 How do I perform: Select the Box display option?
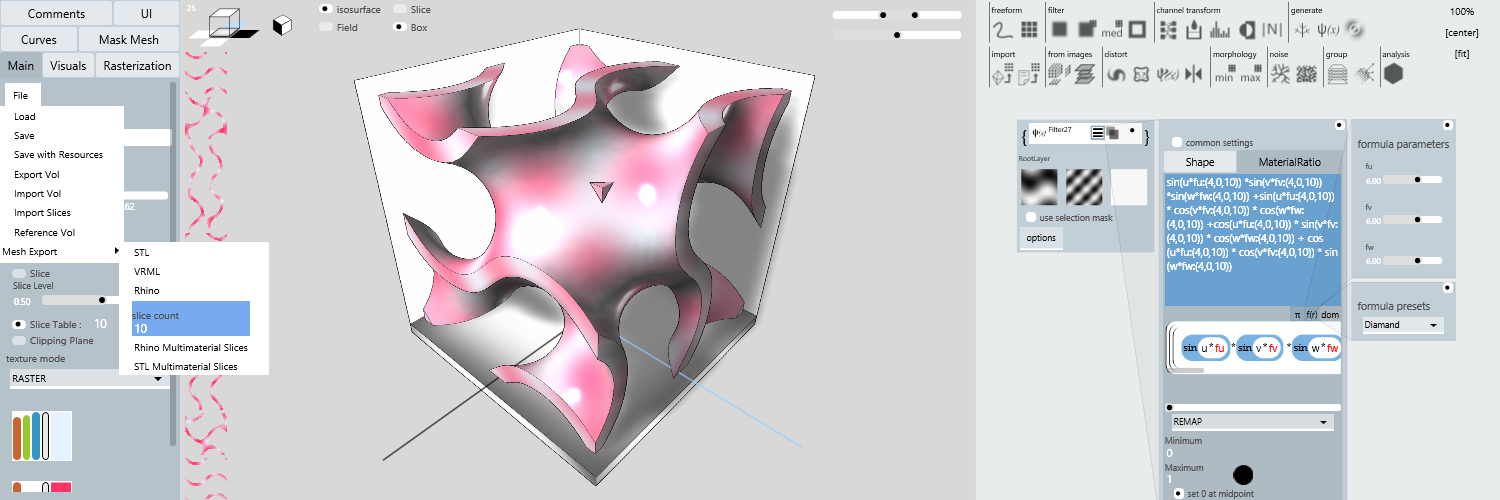point(400,27)
